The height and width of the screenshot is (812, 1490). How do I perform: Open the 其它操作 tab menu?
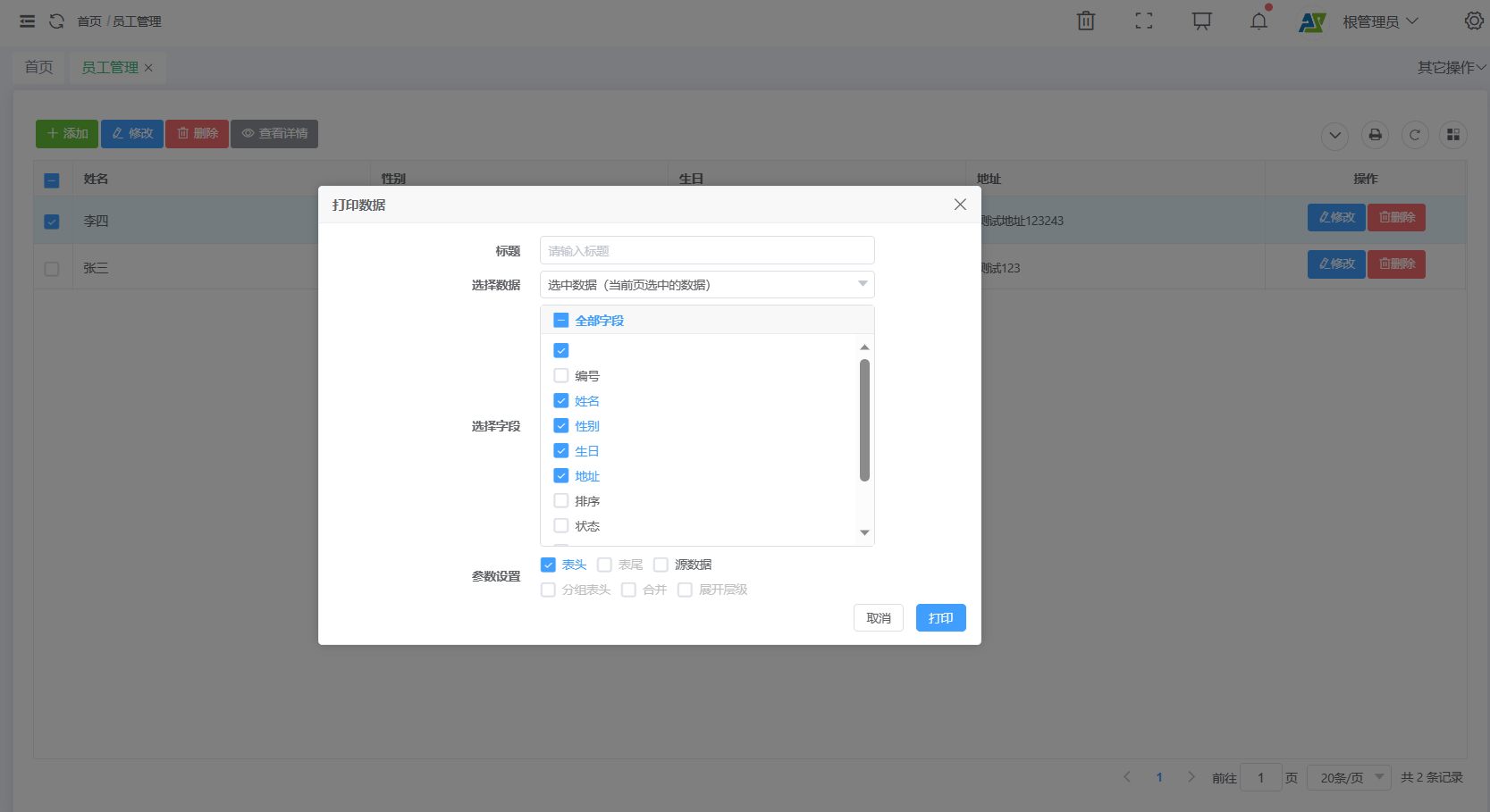point(1451,68)
